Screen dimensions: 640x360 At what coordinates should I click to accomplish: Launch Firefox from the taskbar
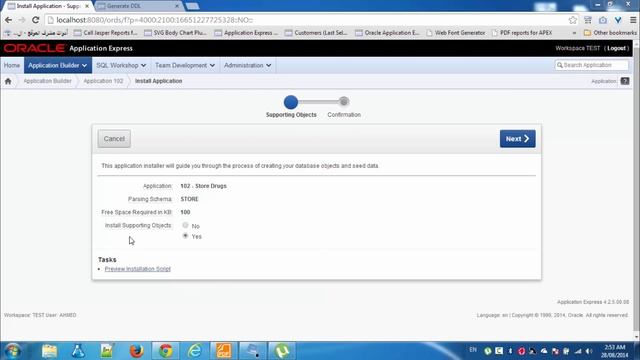click(x=136, y=351)
